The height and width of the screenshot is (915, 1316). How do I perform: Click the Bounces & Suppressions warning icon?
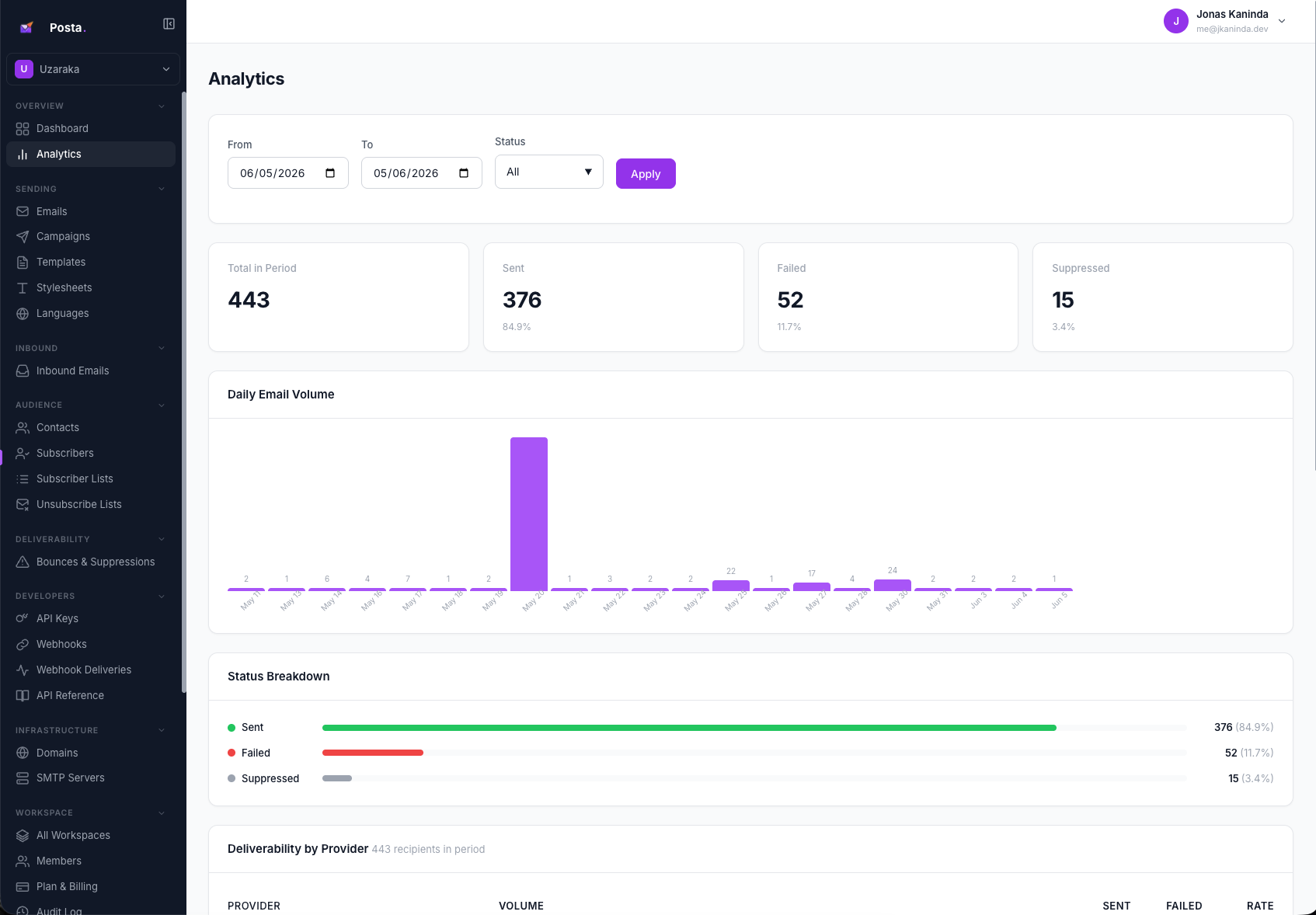click(x=23, y=562)
